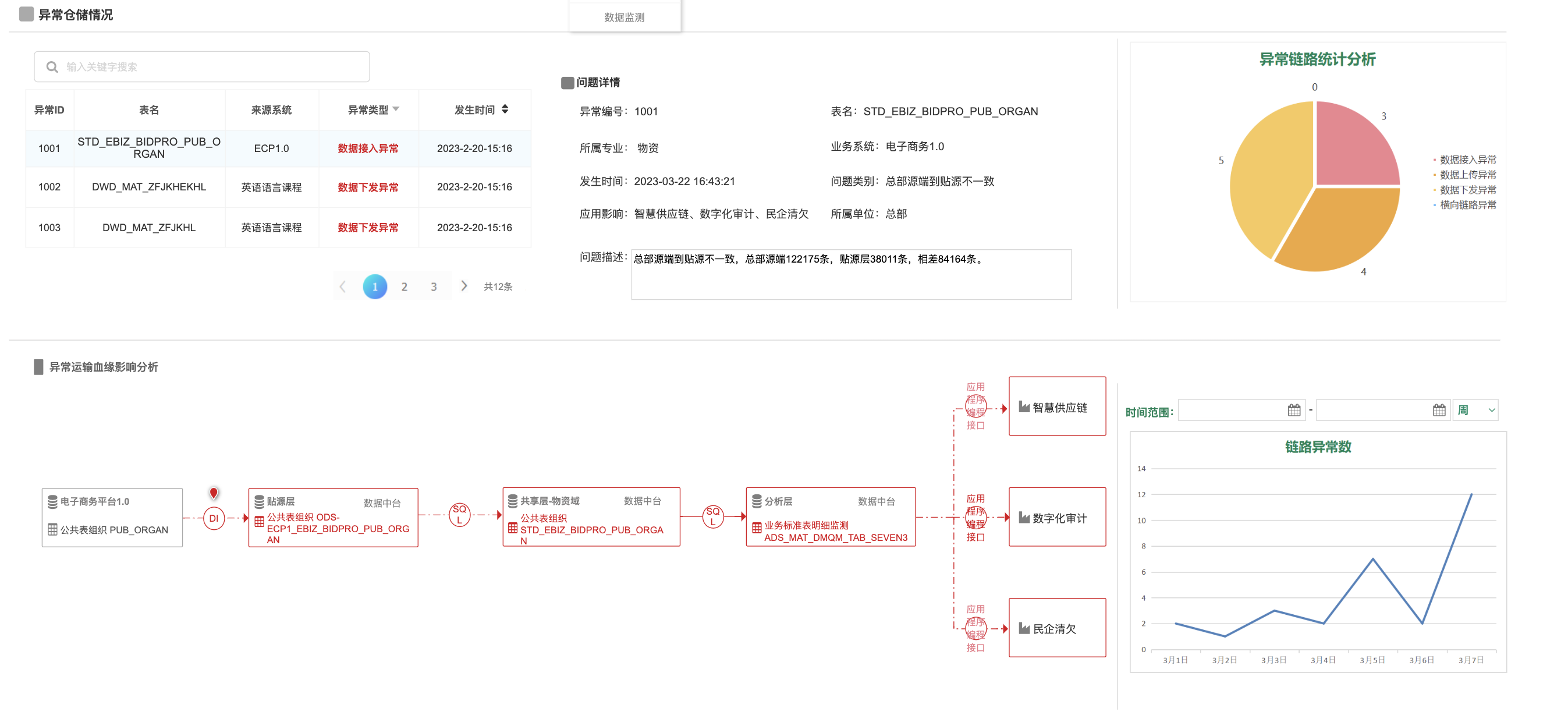Toggle the 数据下发异常 legend entry
The height and width of the screenshot is (715, 1568).
tap(1466, 189)
